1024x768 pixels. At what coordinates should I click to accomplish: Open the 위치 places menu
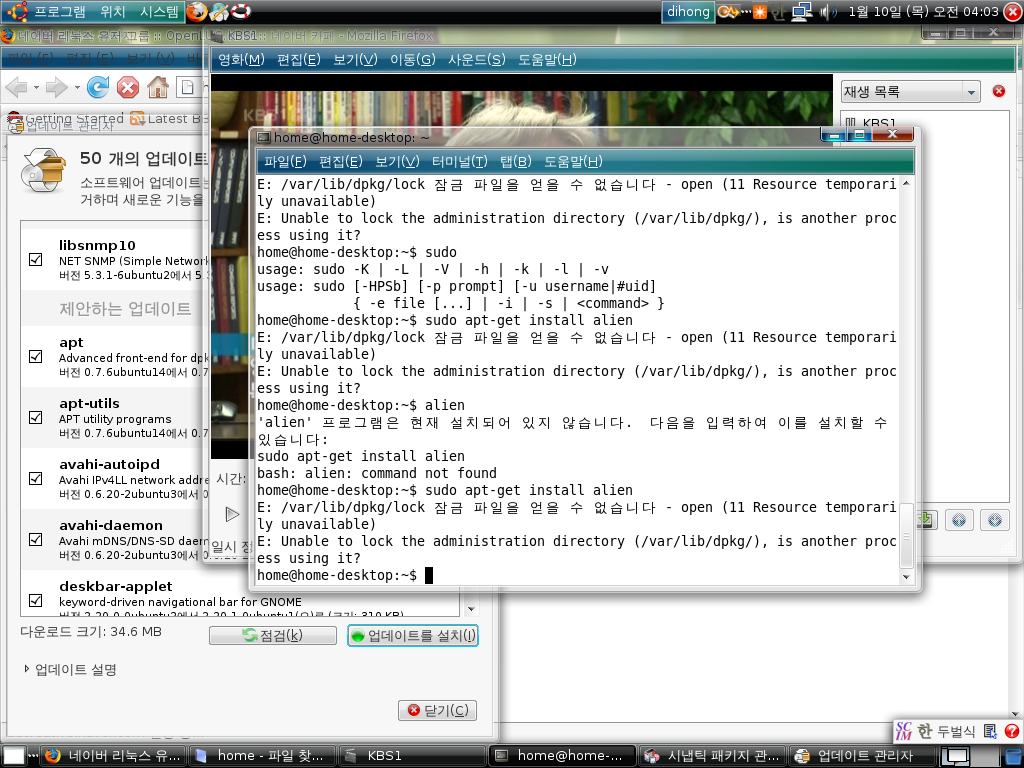click(112, 12)
